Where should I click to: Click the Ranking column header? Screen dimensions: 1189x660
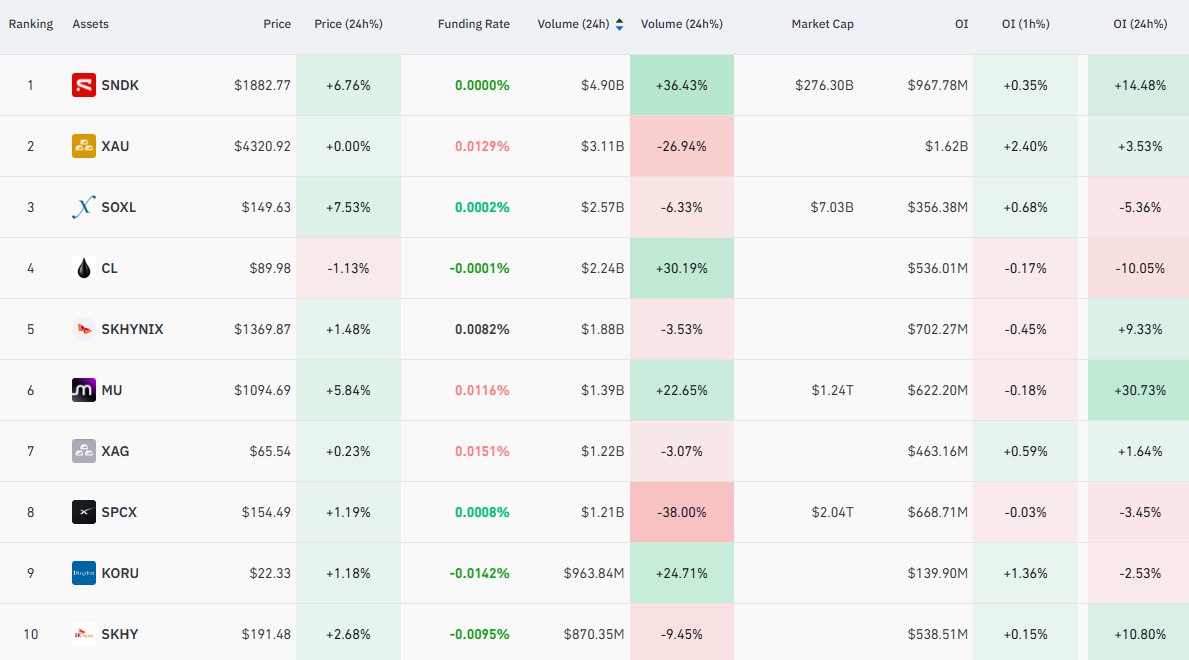(30, 24)
